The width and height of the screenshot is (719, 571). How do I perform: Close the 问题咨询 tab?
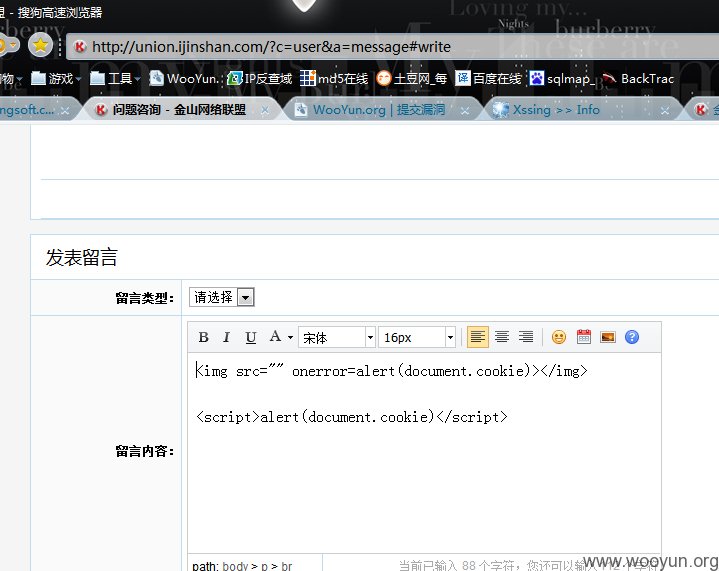point(265,110)
